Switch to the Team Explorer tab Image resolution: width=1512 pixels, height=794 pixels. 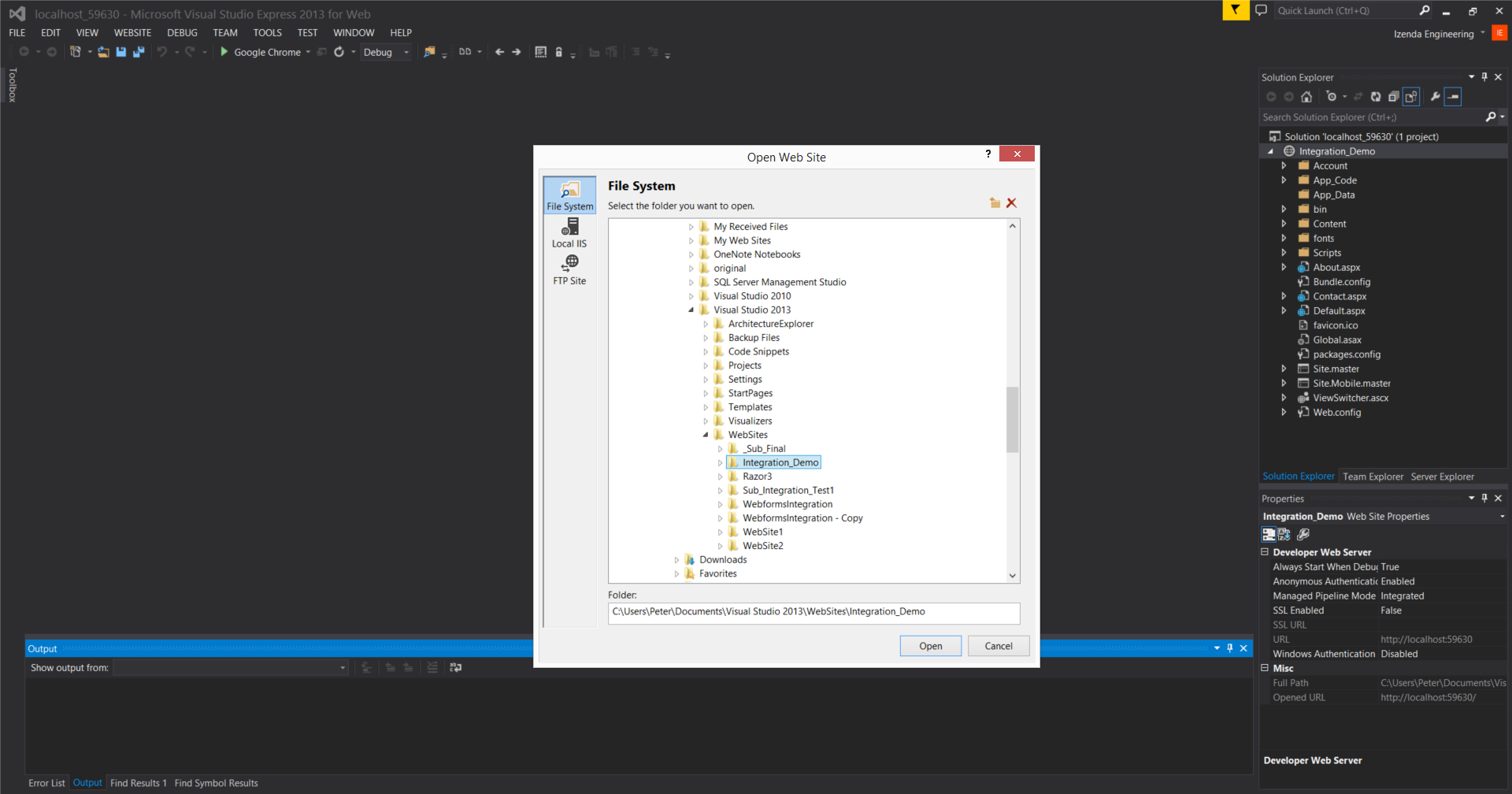[1373, 477]
